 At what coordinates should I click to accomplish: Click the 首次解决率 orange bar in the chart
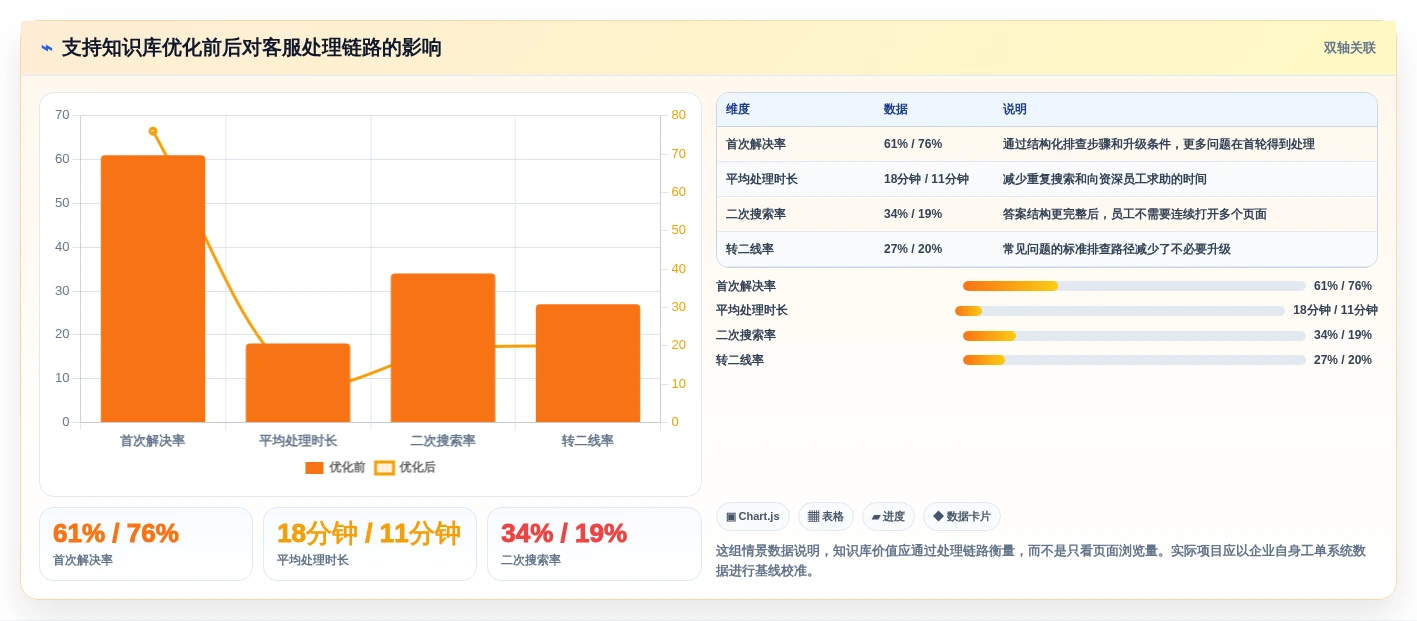click(x=153, y=289)
